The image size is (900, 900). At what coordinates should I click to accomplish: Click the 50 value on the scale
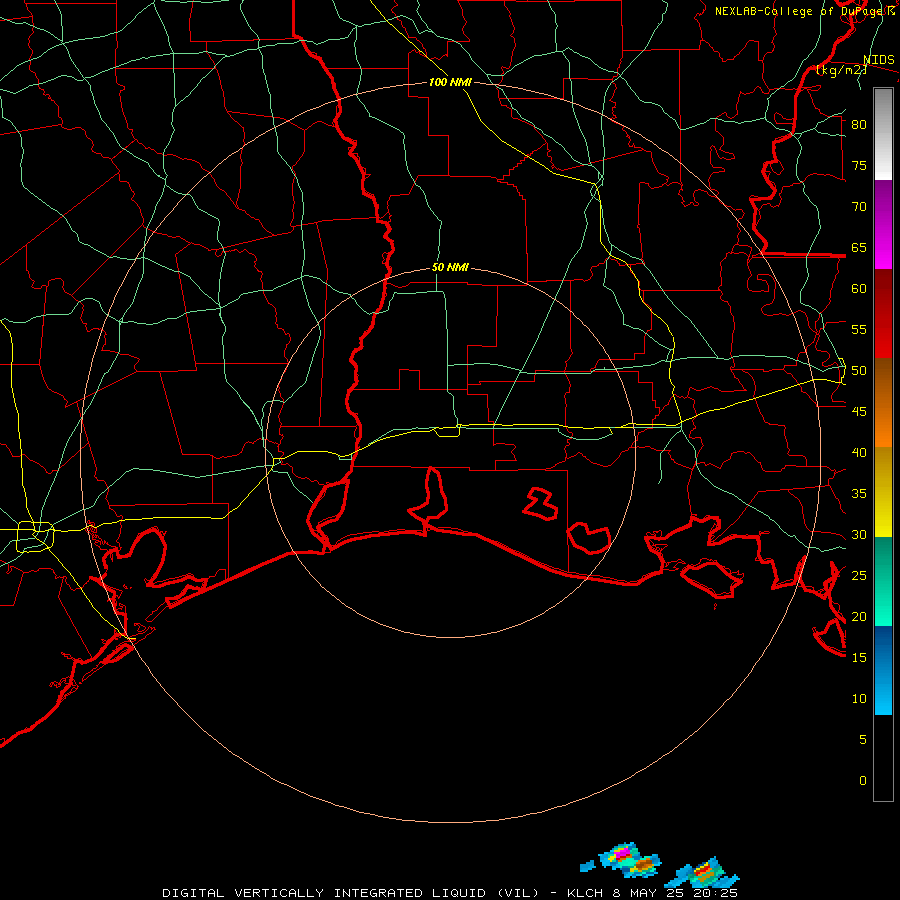click(x=859, y=371)
